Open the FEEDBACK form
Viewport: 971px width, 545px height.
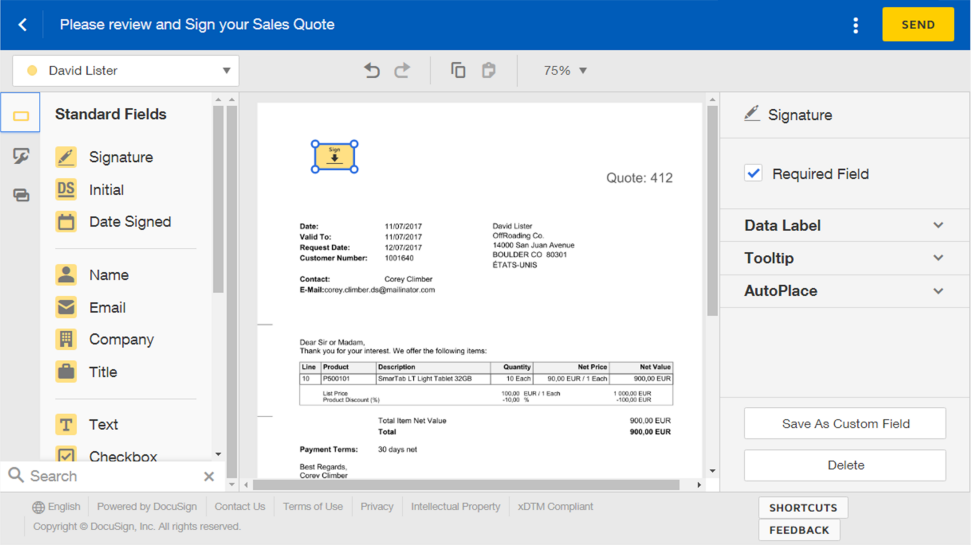tap(799, 530)
